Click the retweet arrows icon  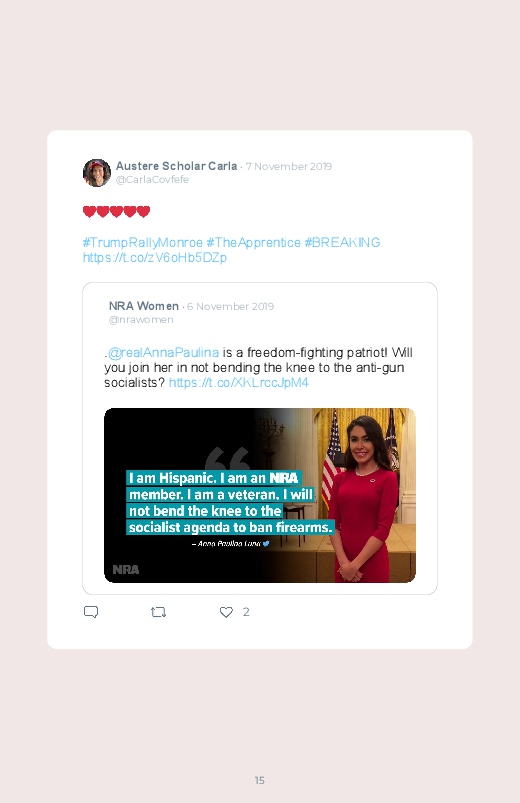(158, 612)
